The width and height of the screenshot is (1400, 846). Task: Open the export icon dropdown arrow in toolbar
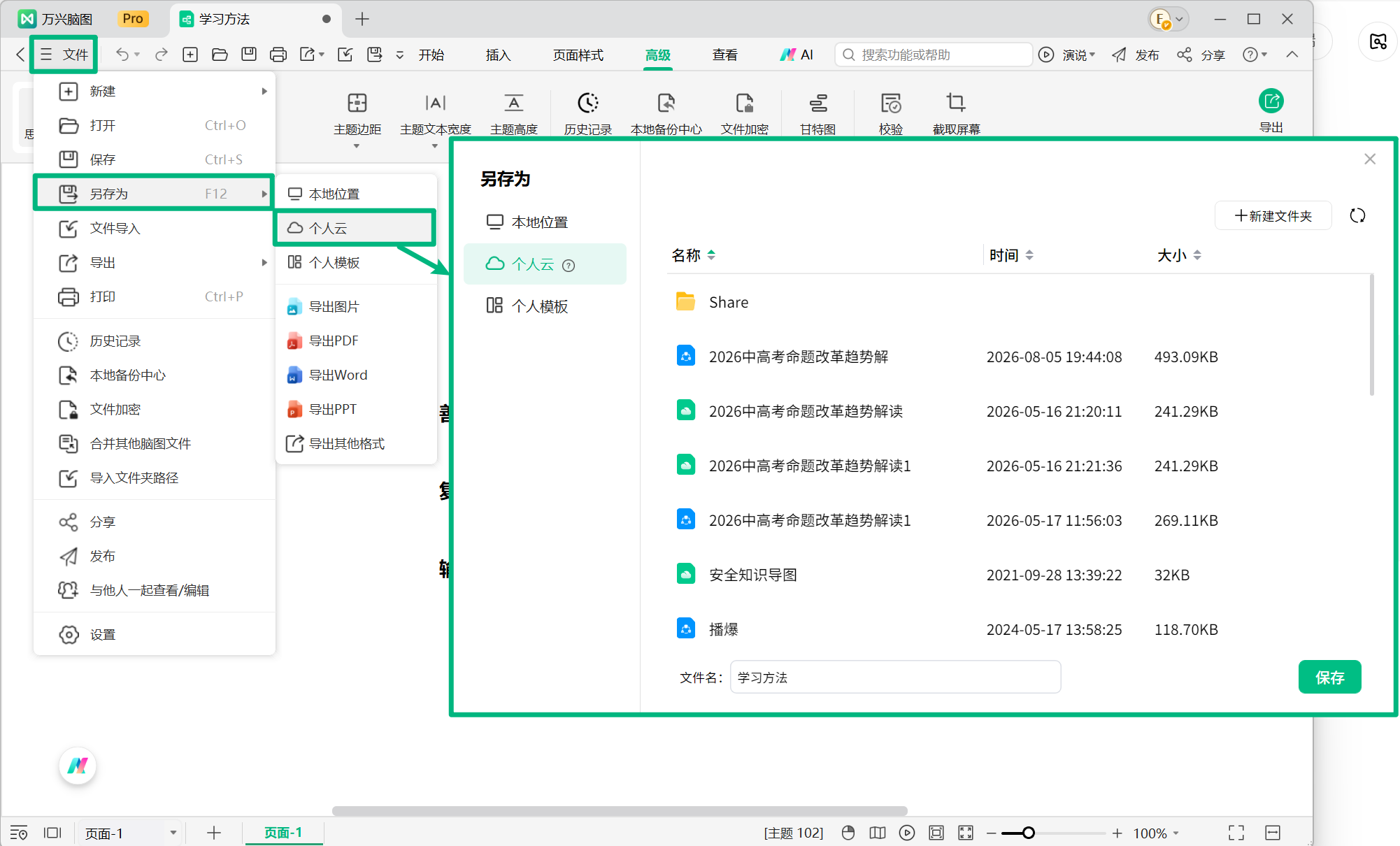click(x=322, y=55)
